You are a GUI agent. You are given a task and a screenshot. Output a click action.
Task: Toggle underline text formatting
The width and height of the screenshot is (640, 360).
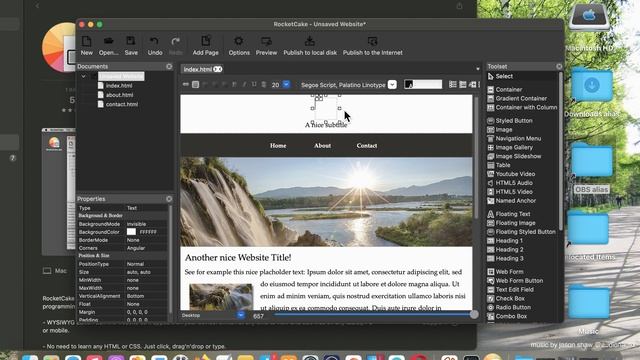click(254, 84)
